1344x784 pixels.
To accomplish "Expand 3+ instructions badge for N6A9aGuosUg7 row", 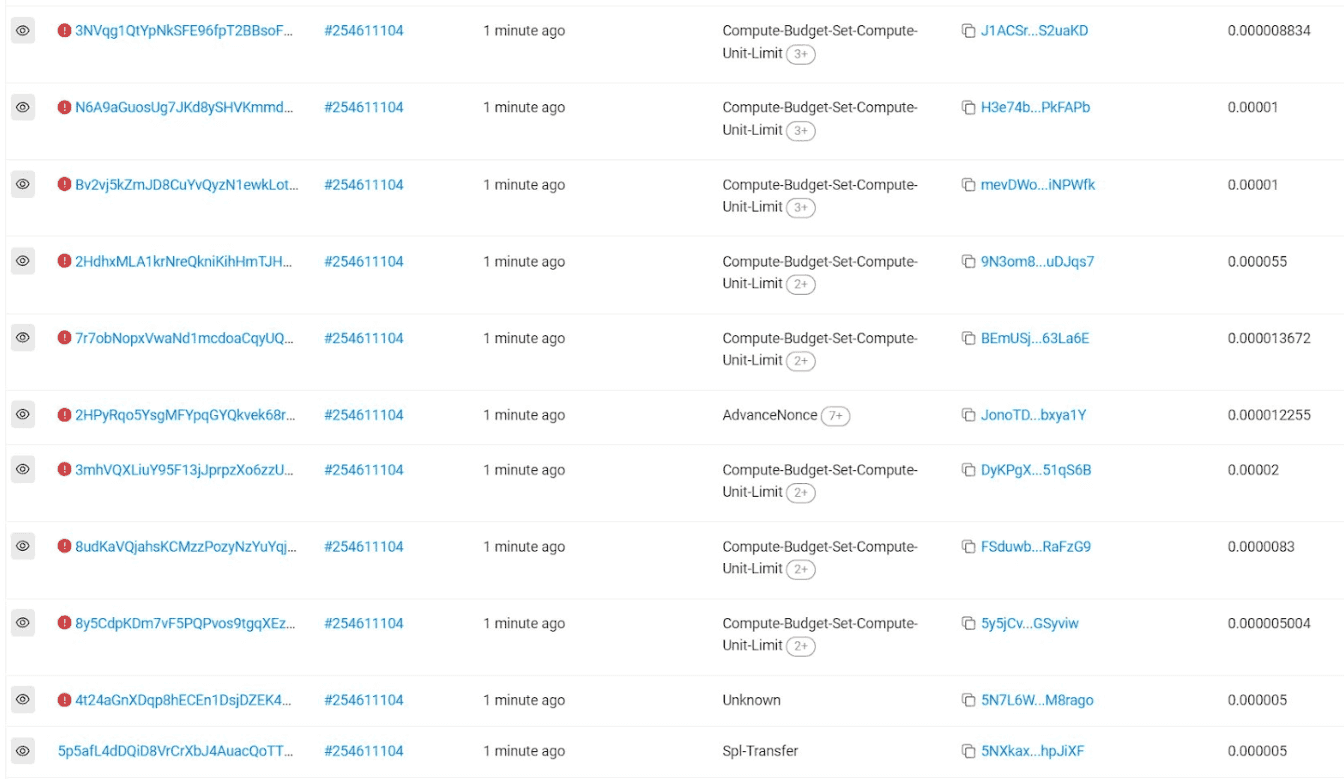I will [x=801, y=131].
